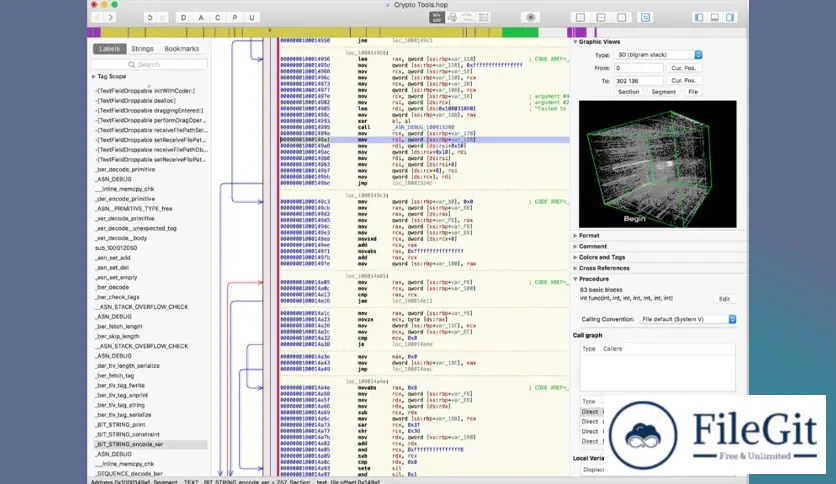Select the _ber_tlv_tag_string label
Image resolution: width=836 pixels, height=484 pixels.
[x=122, y=405]
